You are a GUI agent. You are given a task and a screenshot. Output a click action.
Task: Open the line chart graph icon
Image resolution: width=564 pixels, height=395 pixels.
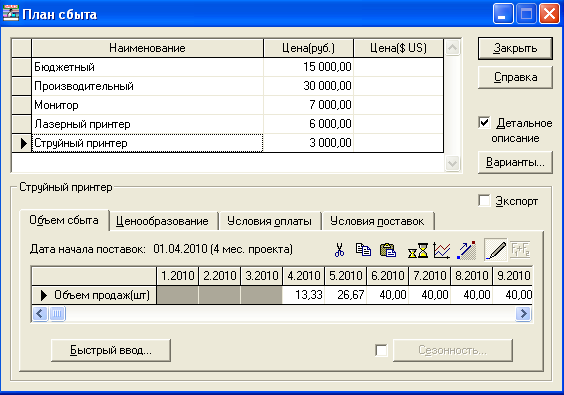442,250
